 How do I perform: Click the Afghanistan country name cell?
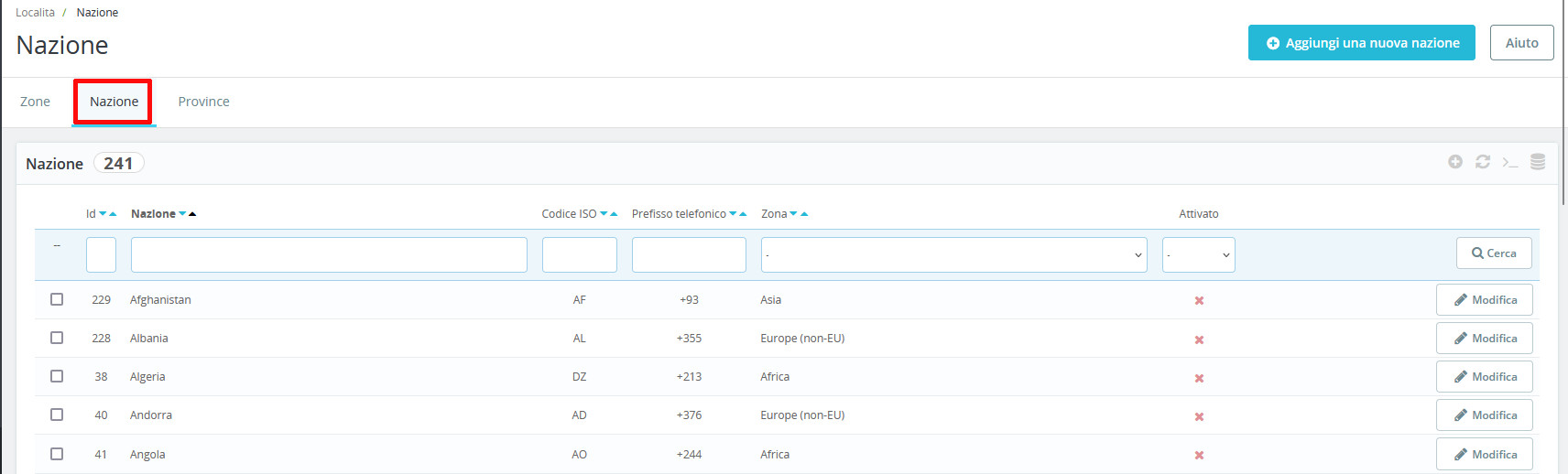(160, 300)
